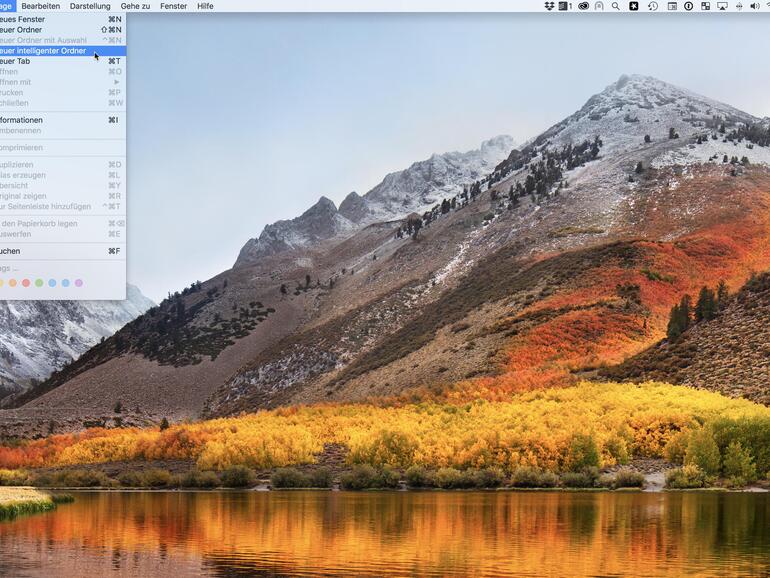Click the Original zeigen menu entry
The height and width of the screenshot is (578, 770).
point(63,196)
